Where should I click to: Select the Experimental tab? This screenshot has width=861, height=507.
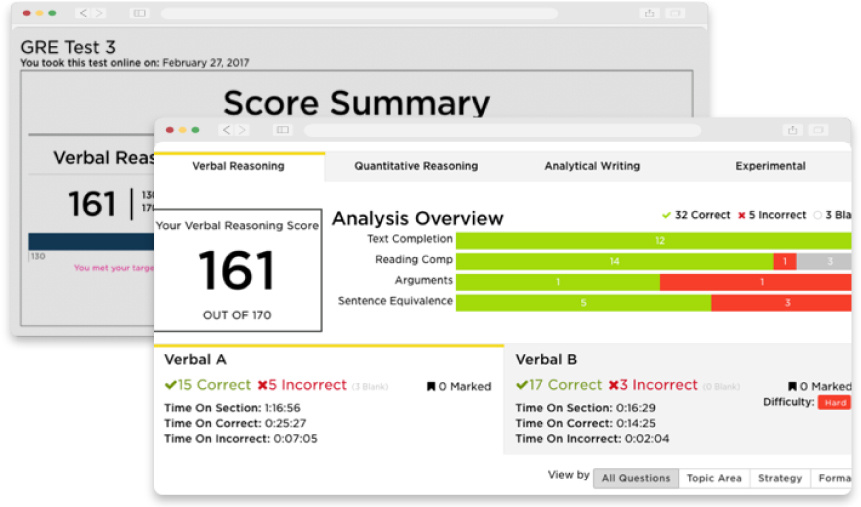tap(770, 166)
